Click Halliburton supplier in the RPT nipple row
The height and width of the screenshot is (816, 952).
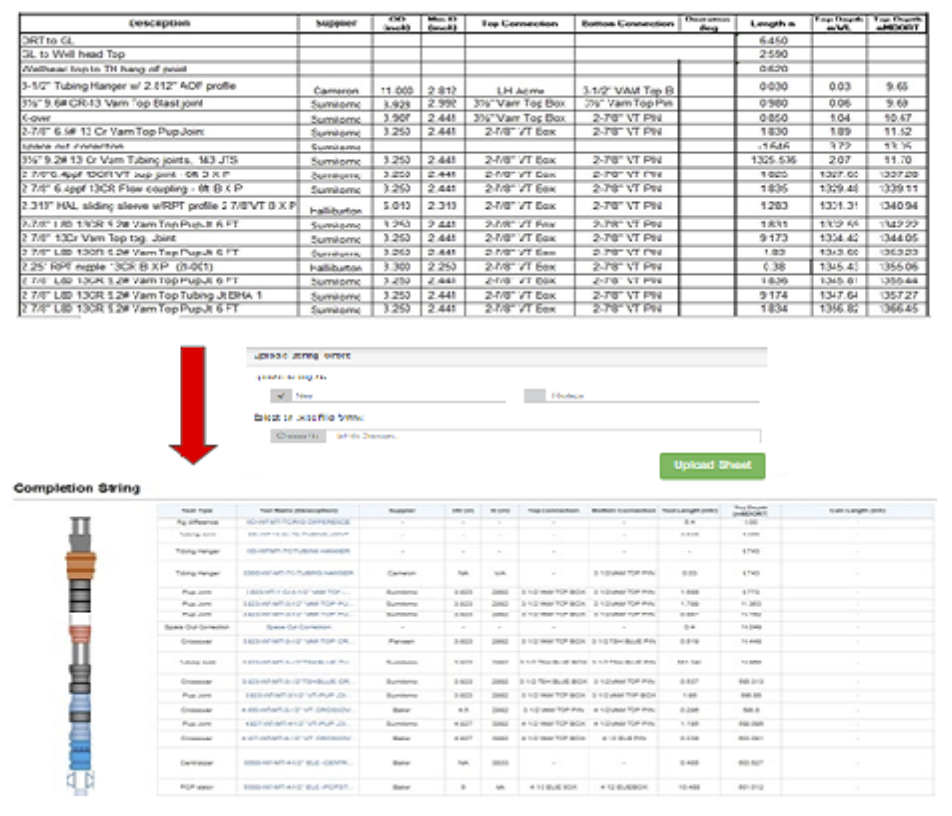pos(336,267)
